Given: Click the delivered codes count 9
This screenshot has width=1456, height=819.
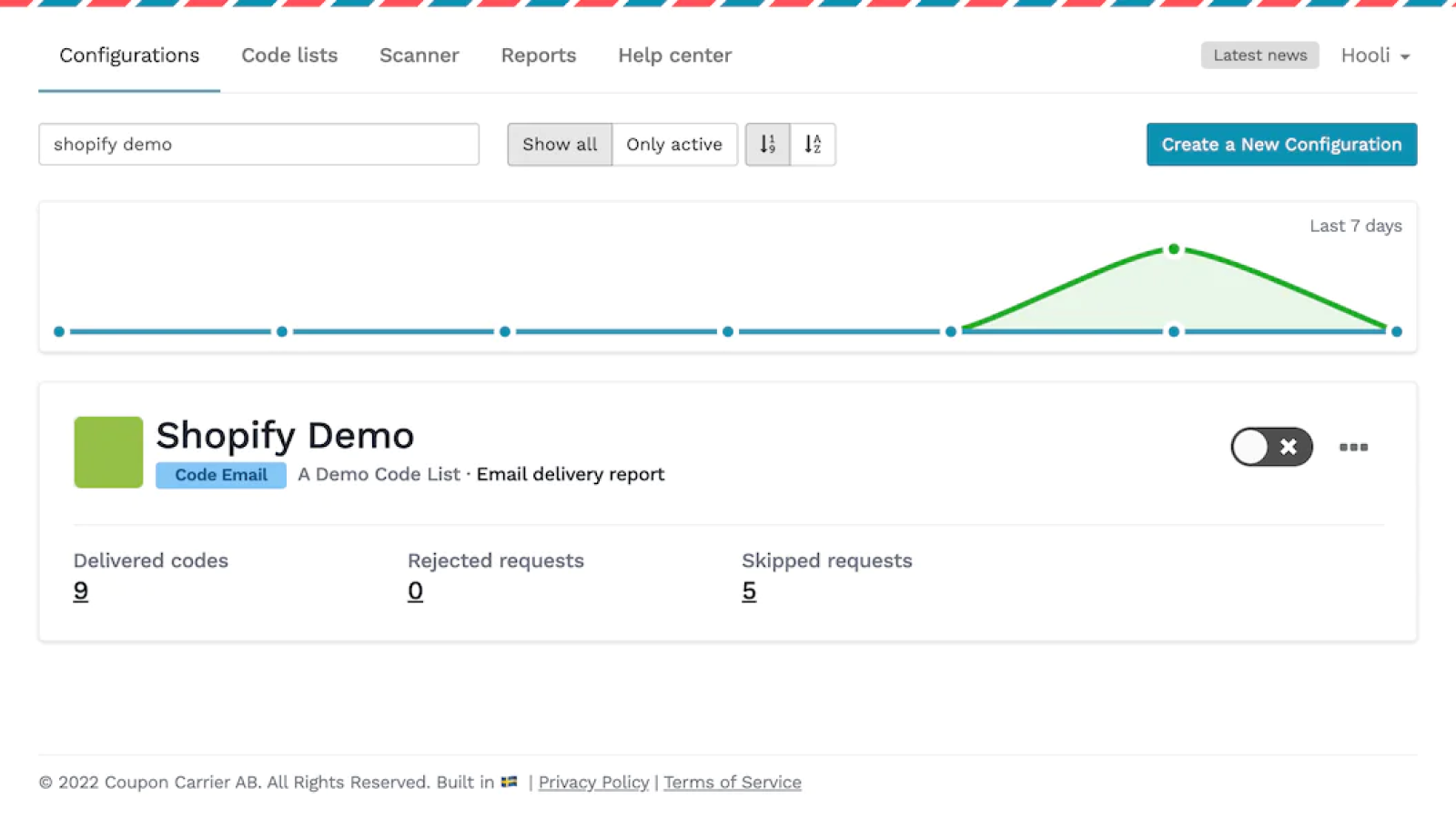Looking at the screenshot, I should click(x=81, y=591).
